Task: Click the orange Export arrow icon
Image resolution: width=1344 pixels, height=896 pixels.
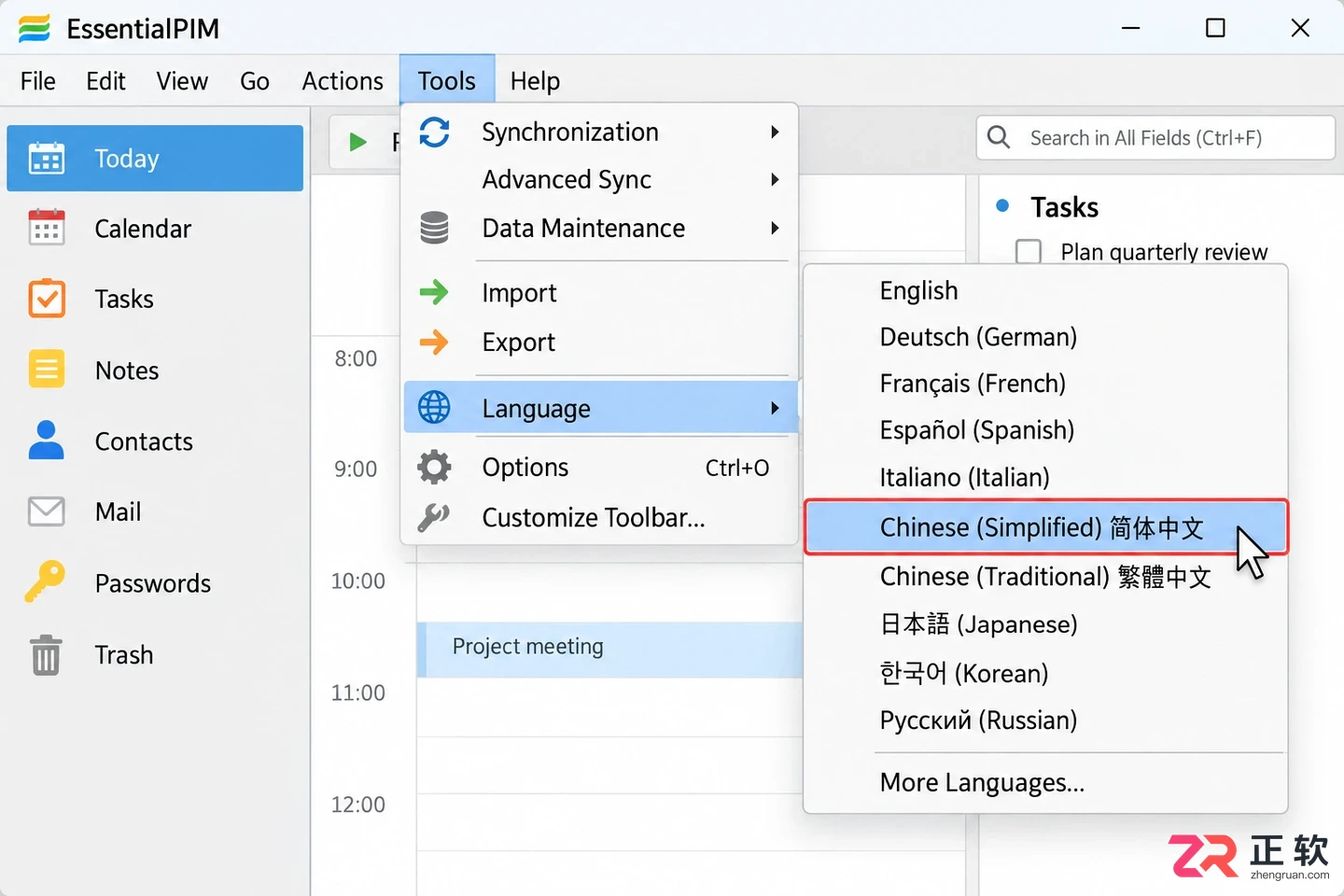Action: (434, 342)
